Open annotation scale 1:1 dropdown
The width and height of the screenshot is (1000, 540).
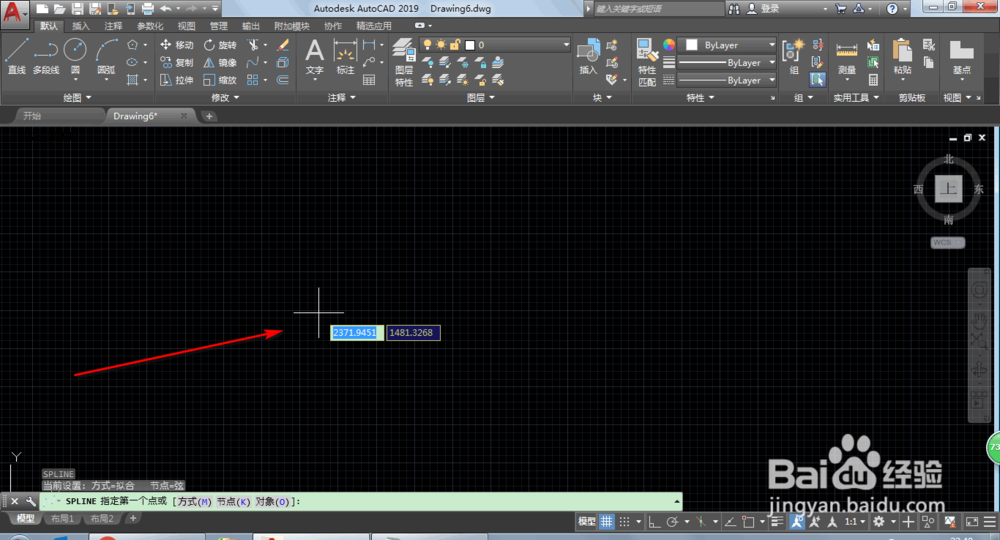[x=855, y=522]
